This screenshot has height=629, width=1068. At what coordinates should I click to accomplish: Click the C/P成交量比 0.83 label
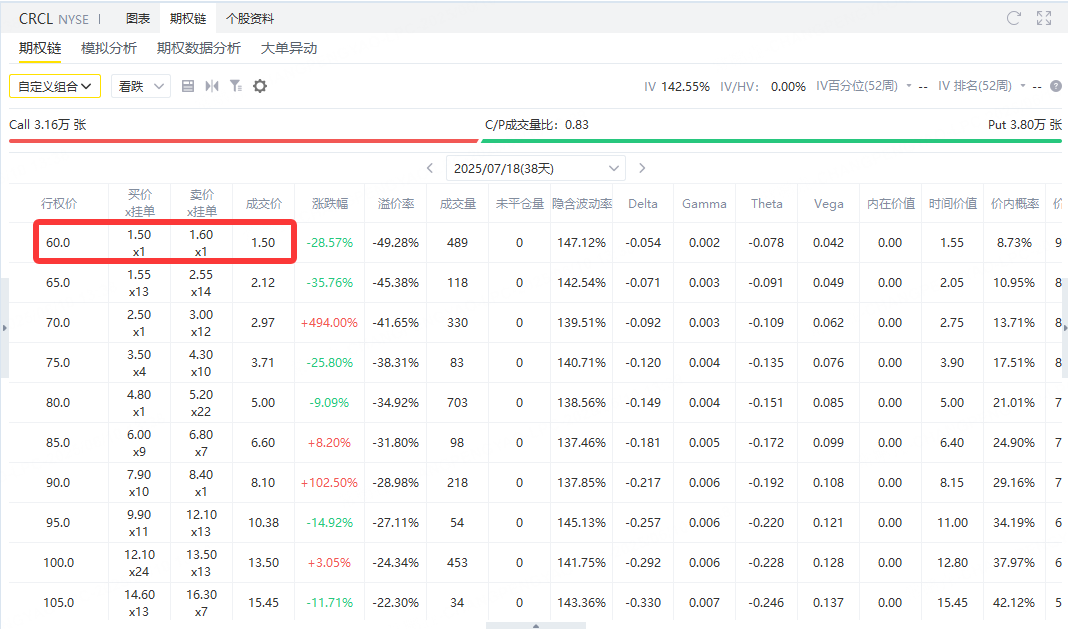[x=537, y=125]
